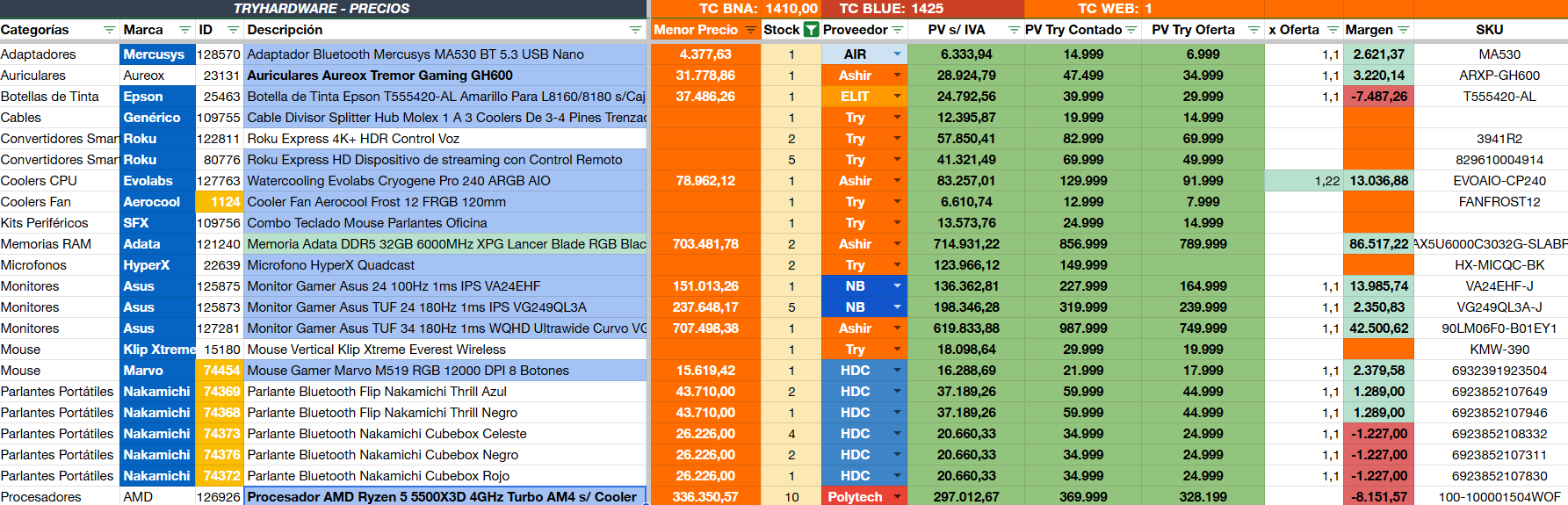Open the Menor Precio filter icon
This screenshot has height=505, width=1568.
pyautogui.click(x=750, y=30)
